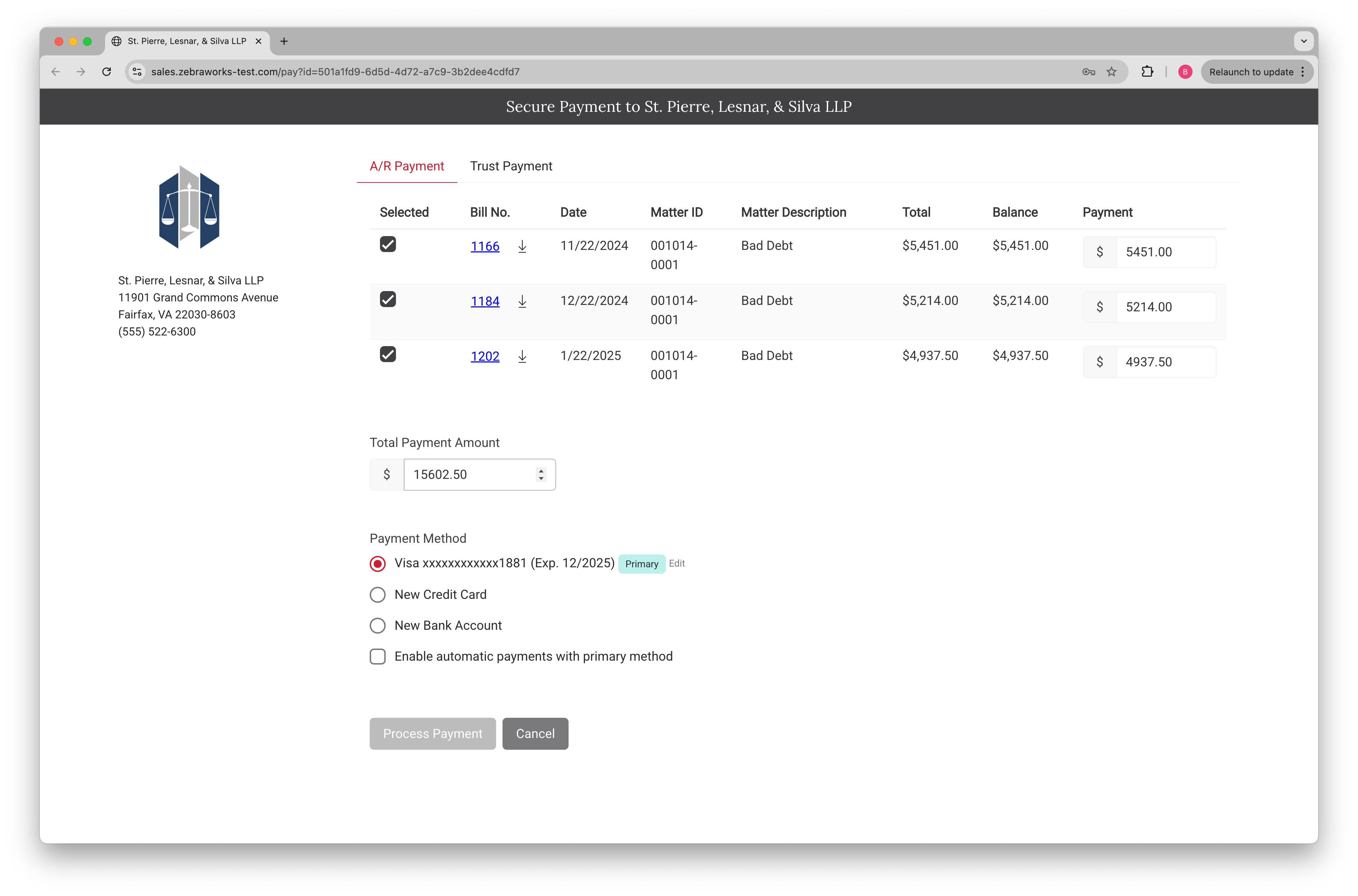The height and width of the screenshot is (896, 1358).
Task: Increment the Total Payment Amount with the stepper
Action: click(541, 470)
